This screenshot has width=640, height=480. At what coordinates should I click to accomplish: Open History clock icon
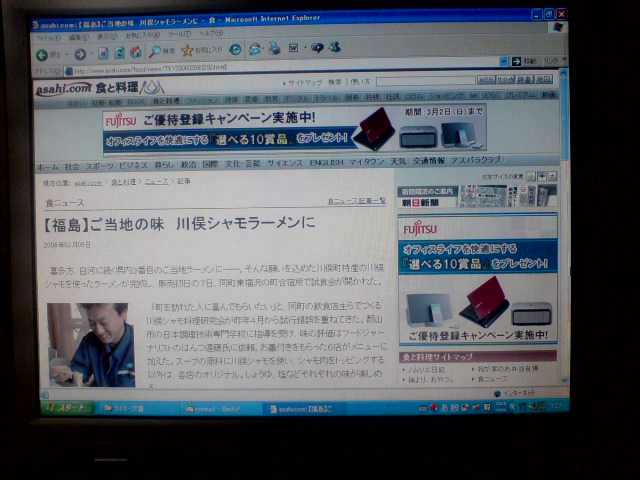tap(235, 49)
